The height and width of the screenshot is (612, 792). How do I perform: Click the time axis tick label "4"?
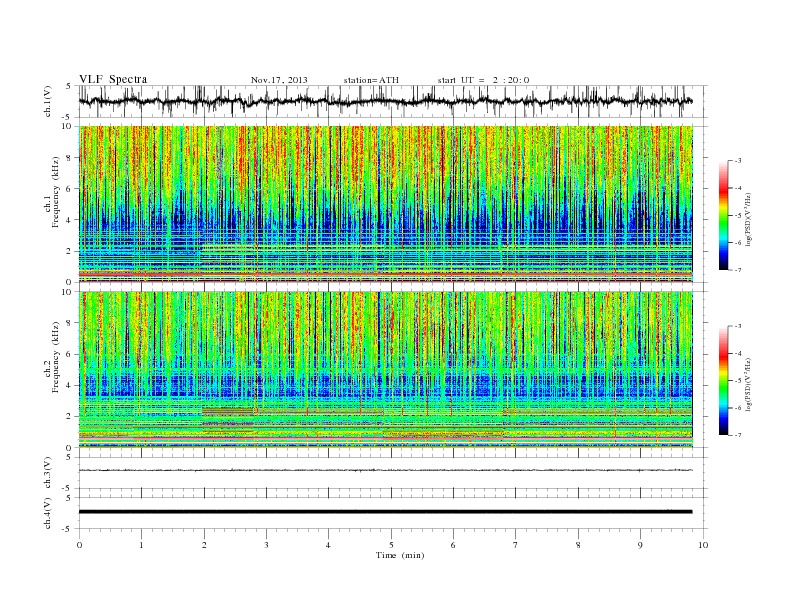coord(328,545)
